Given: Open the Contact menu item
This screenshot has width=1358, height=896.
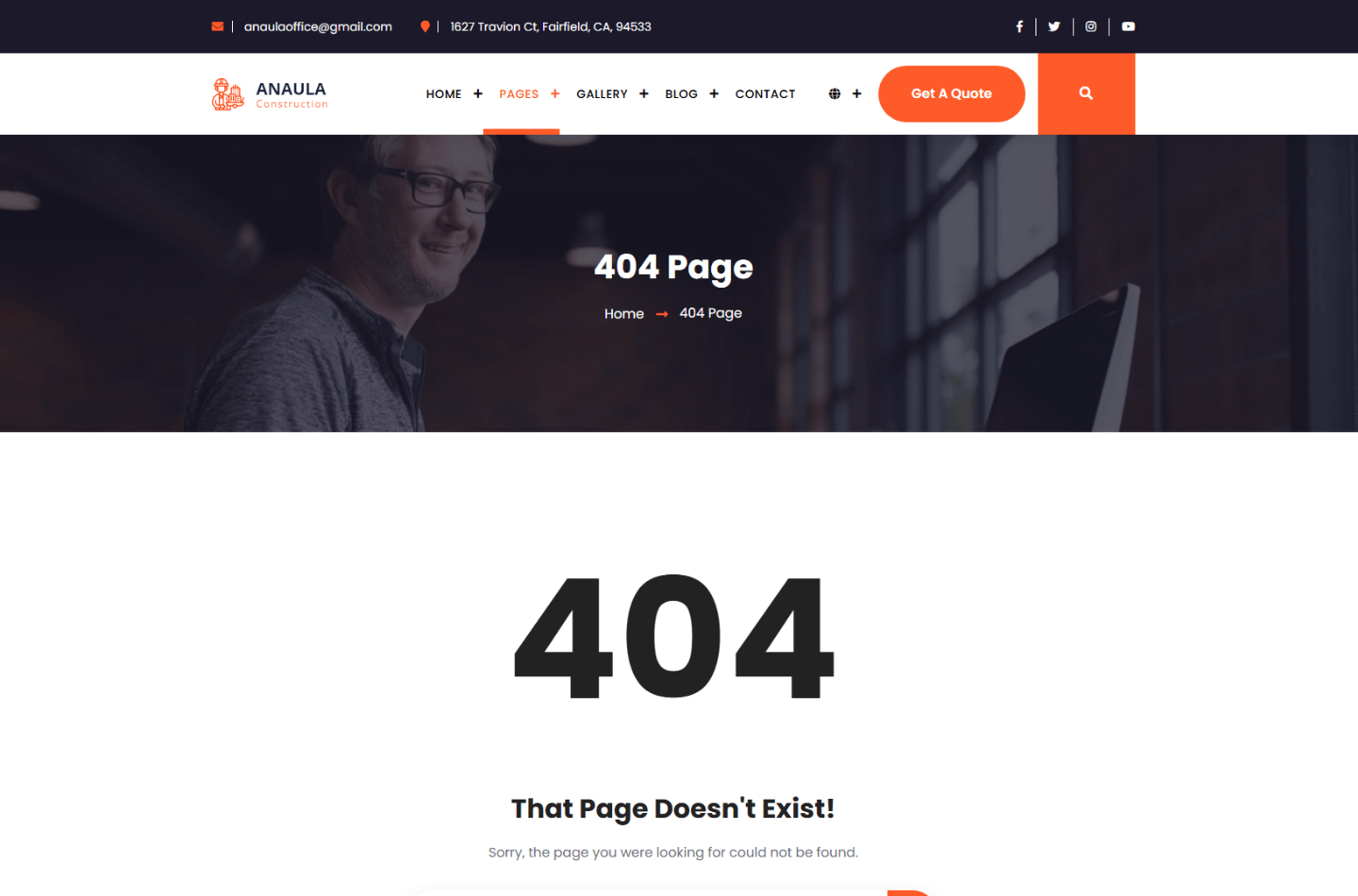Looking at the screenshot, I should [765, 93].
